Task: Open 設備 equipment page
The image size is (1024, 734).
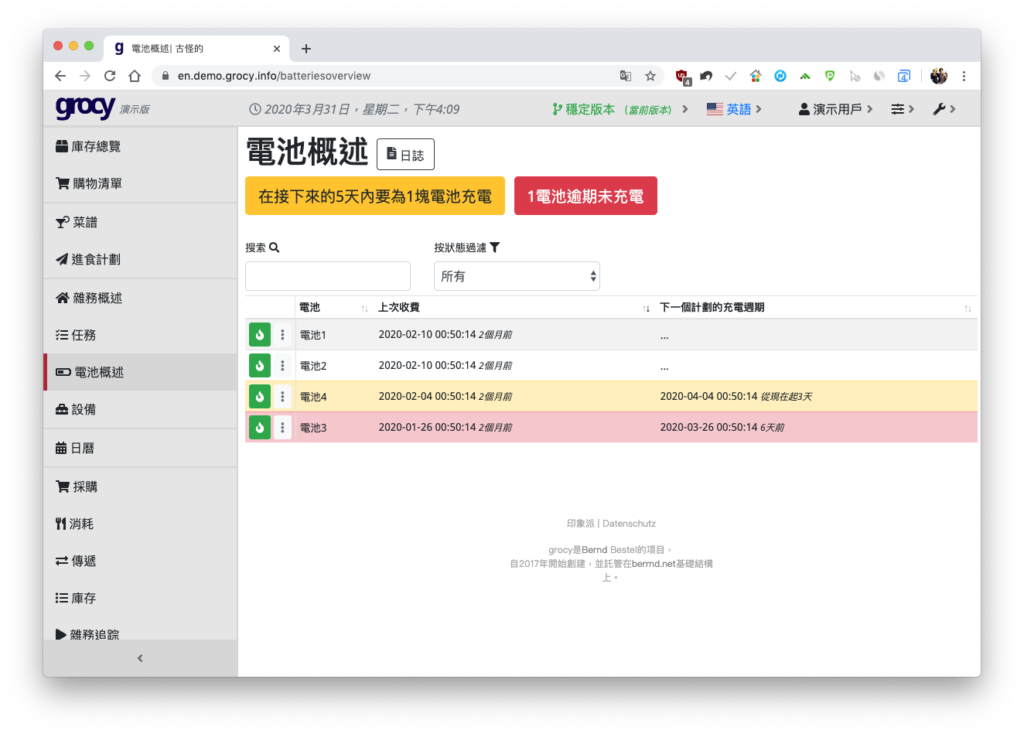Action: pos(140,409)
